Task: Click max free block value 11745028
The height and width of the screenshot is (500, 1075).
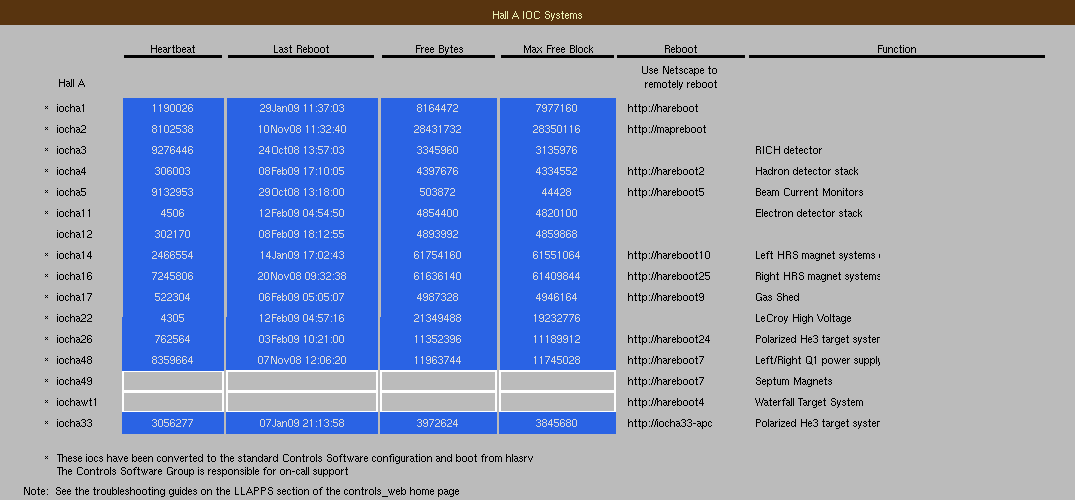Action: 557,360
